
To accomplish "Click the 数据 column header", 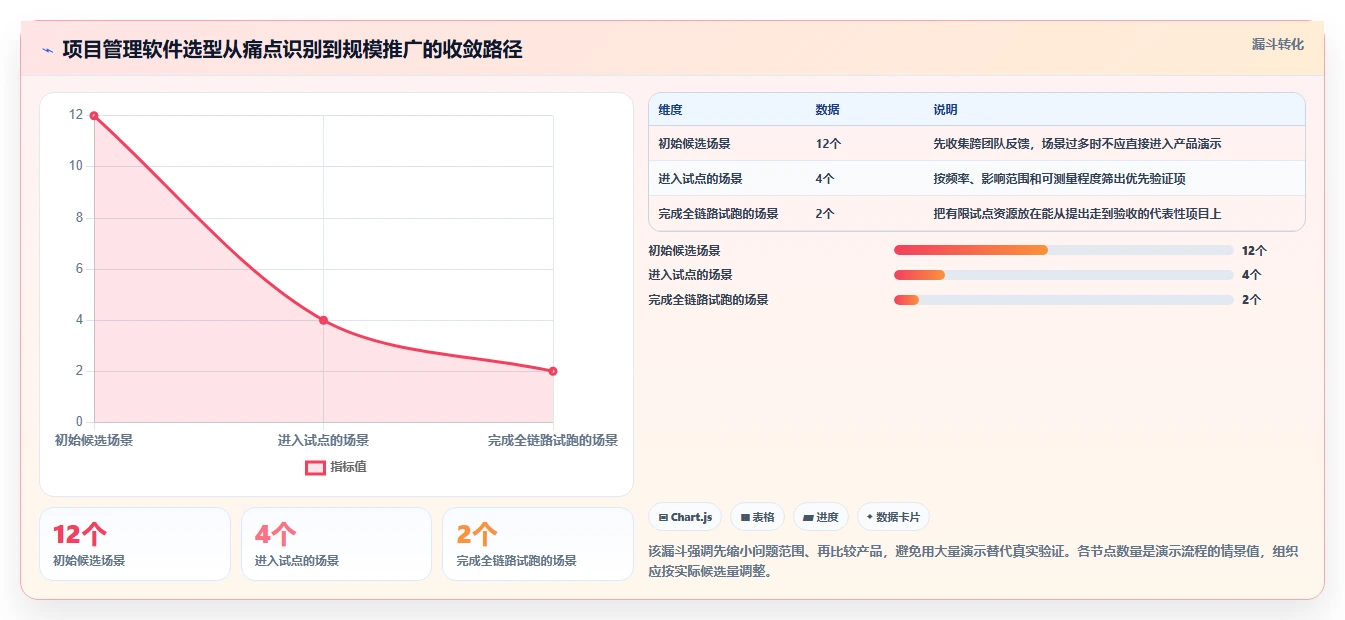I will coord(828,110).
